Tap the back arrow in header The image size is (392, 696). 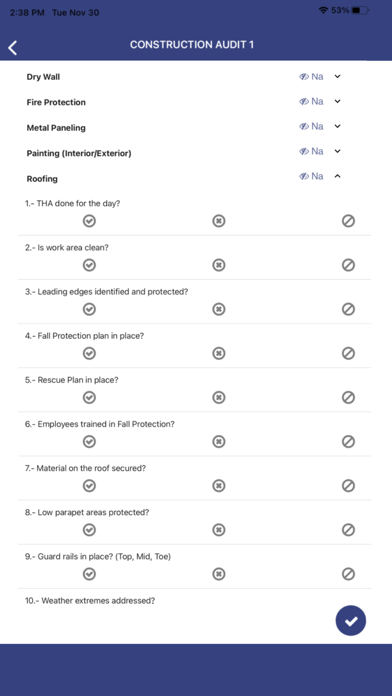[13, 47]
